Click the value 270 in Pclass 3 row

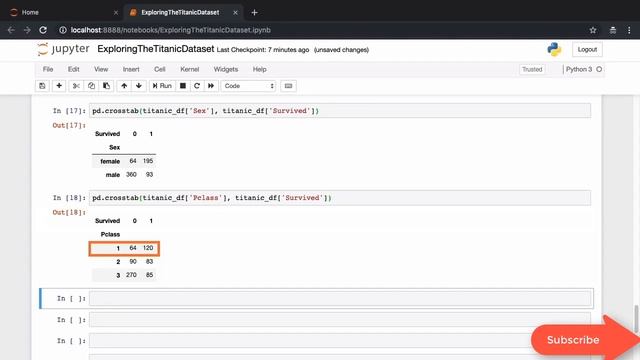pos(131,275)
